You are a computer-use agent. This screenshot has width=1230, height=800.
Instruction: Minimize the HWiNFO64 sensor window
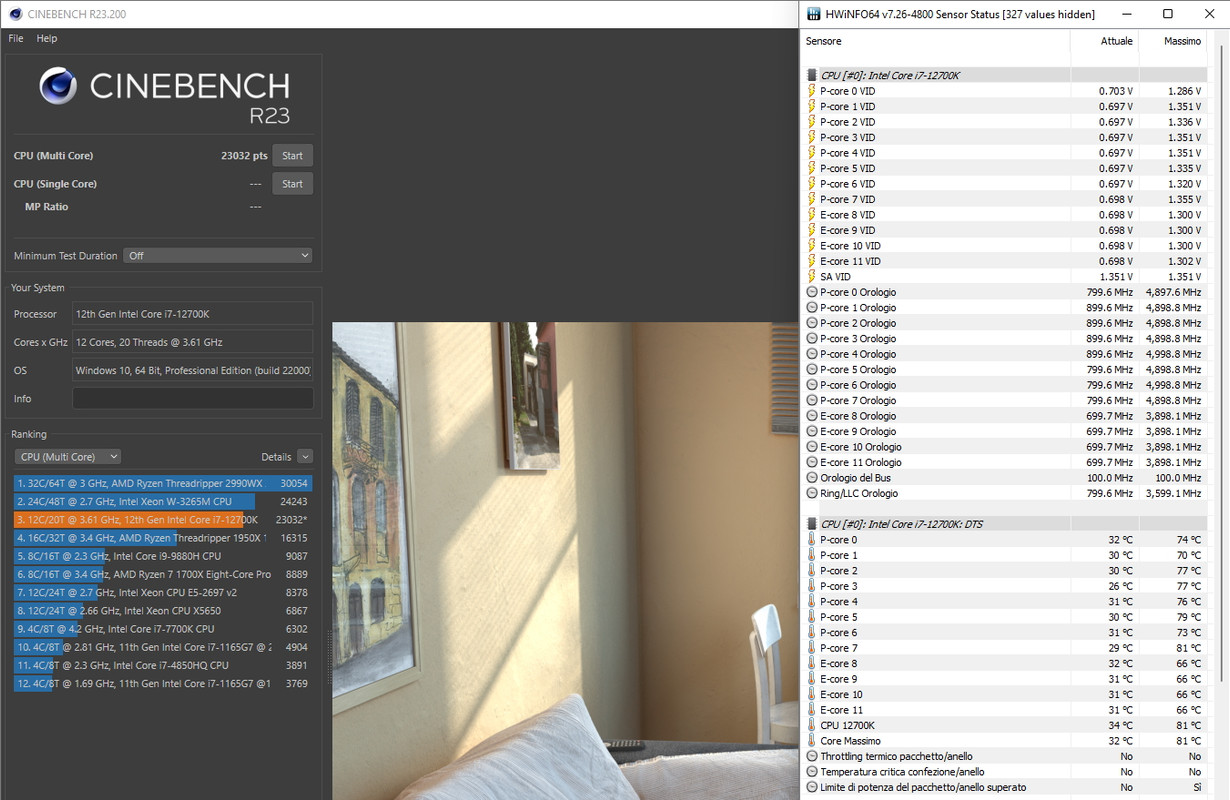1126,14
